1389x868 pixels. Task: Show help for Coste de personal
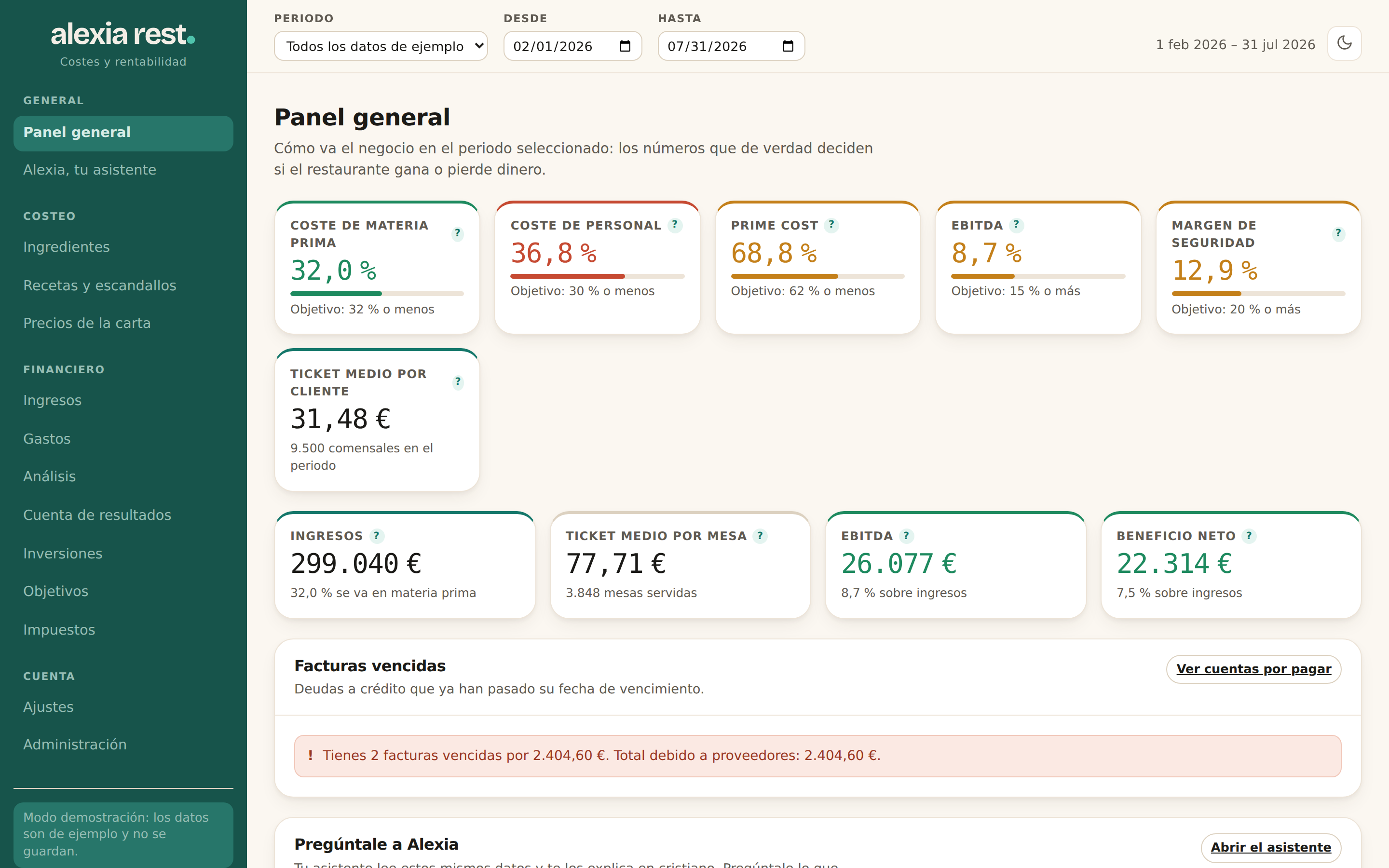coord(675,225)
